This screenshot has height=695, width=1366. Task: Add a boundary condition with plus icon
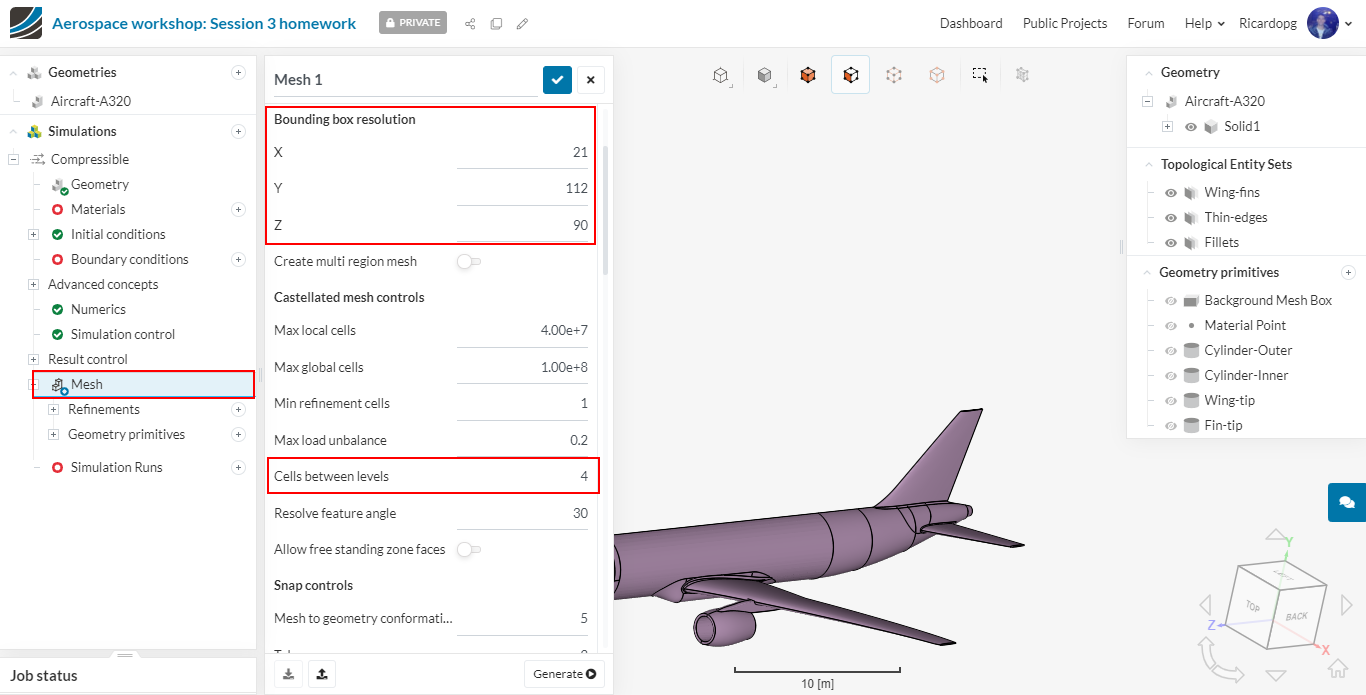pyautogui.click(x=238, y=259)
